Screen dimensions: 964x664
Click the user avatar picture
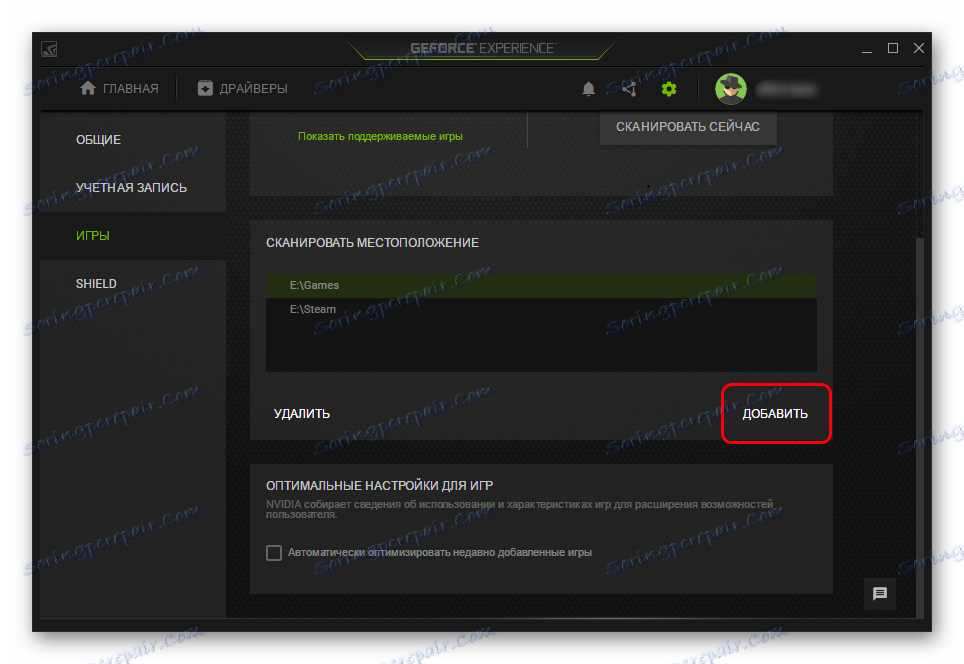tap(730, 89)
